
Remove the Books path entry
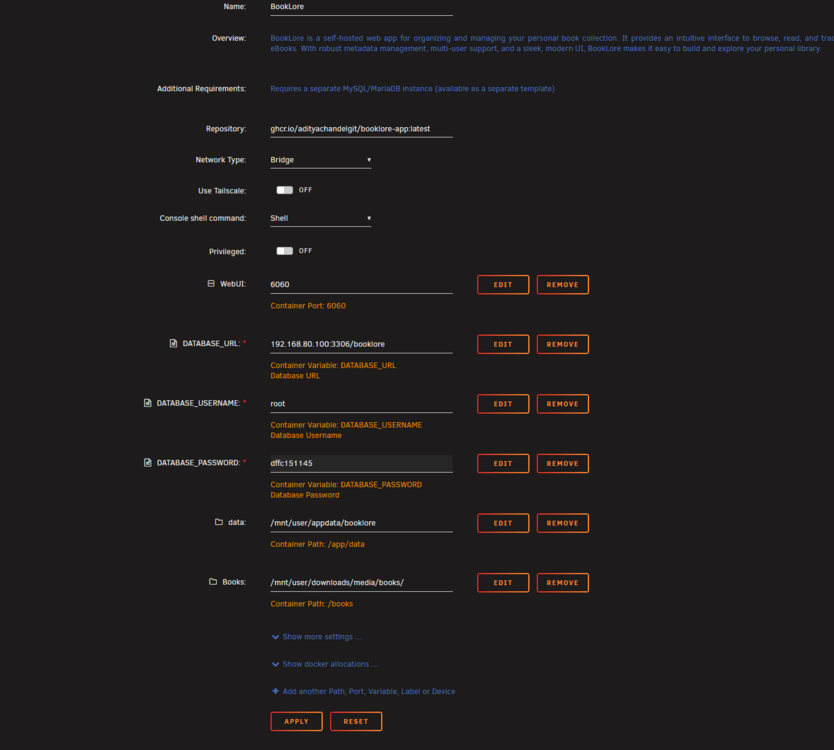[563, 582]
